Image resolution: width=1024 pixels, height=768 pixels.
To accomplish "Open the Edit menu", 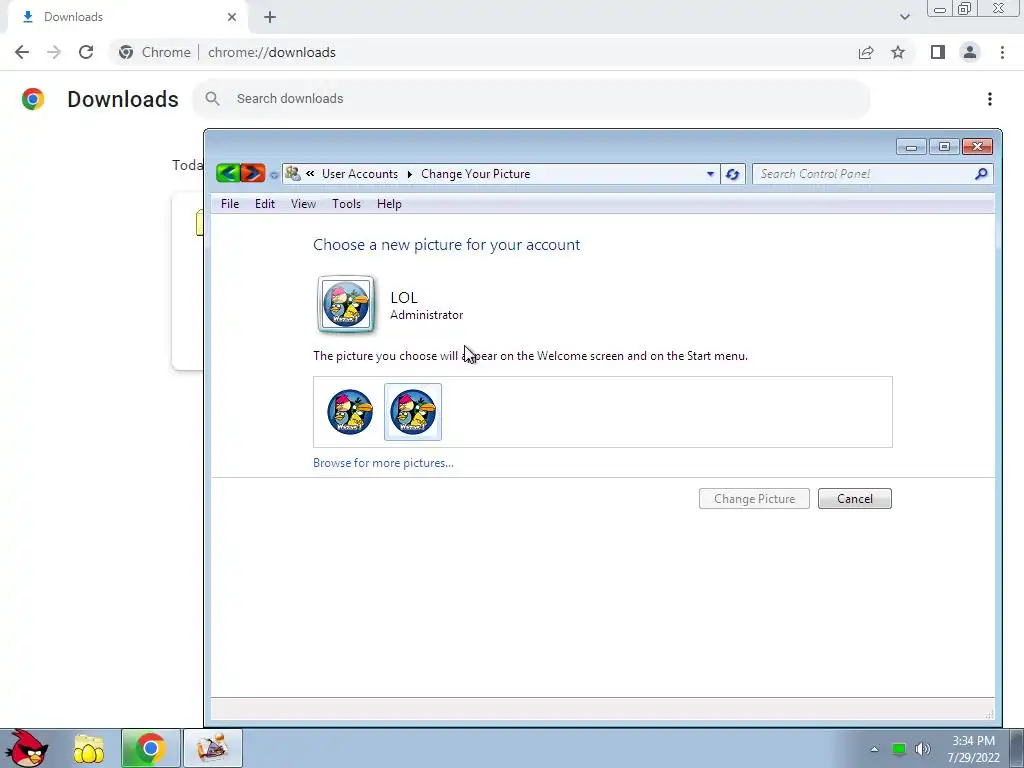I will tap(264, 204).
